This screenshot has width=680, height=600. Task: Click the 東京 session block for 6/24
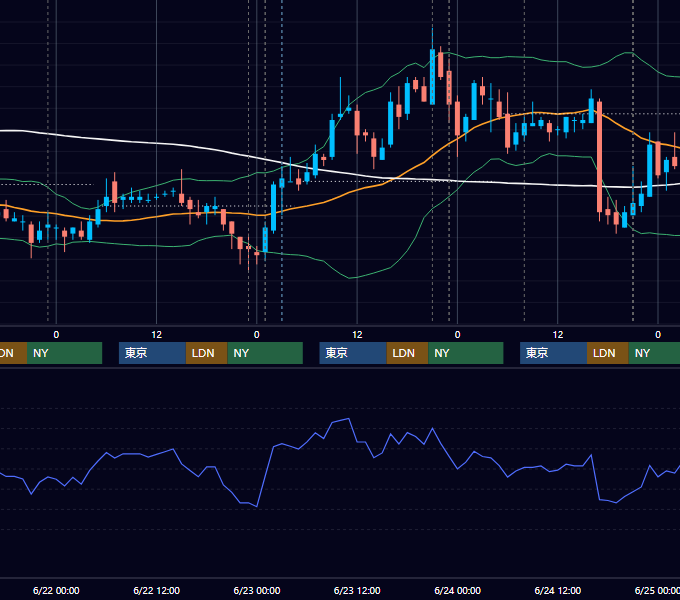[x=553, y=353]
